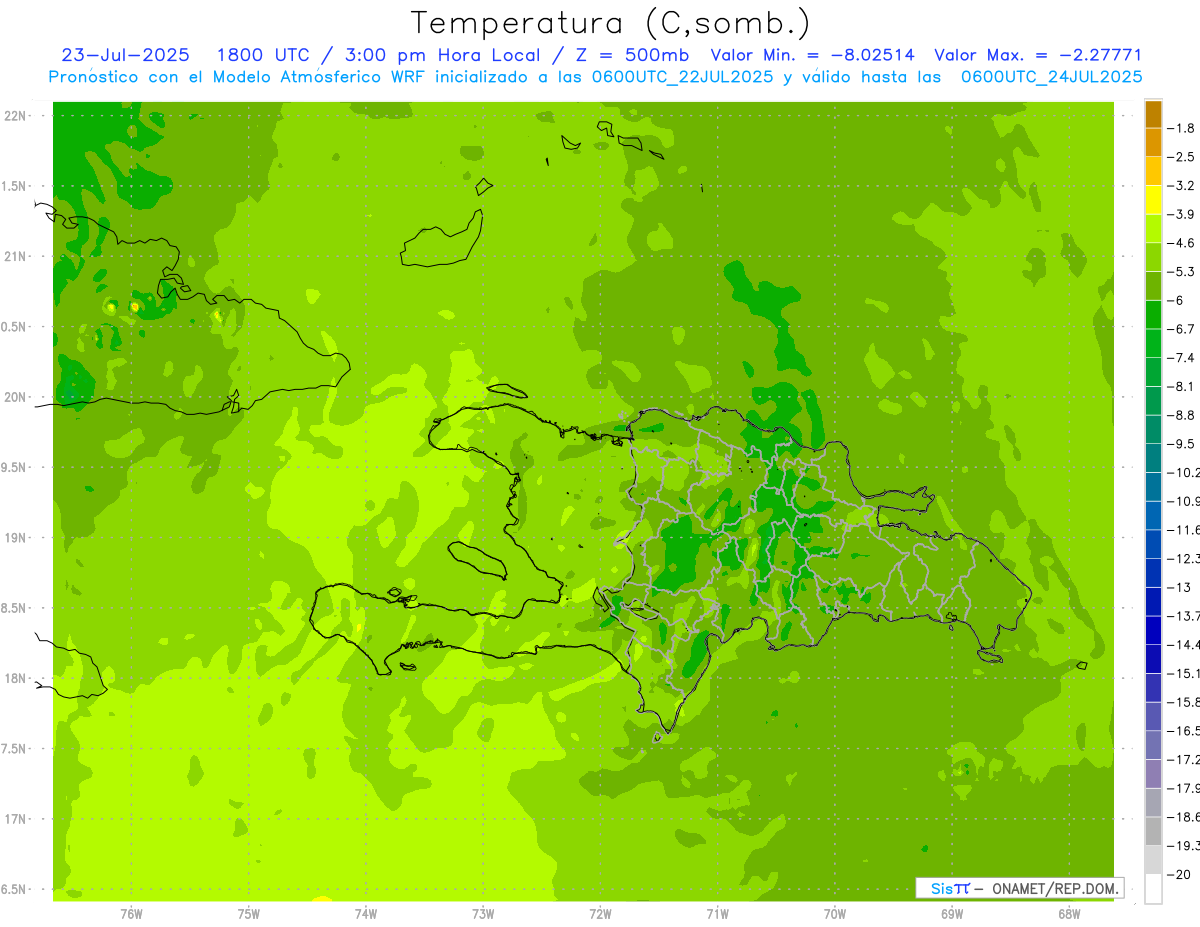1200x927 pixels.
Task: Click the "19N" latitude label
Action: [16, 538]
